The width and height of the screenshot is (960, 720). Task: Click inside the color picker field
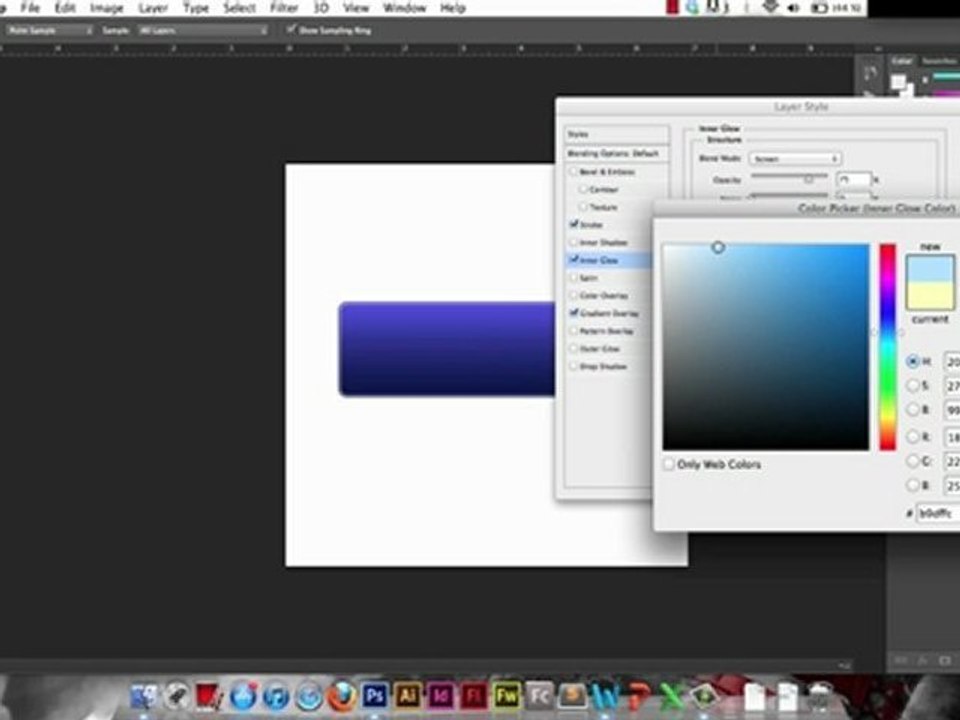[766, 347]
